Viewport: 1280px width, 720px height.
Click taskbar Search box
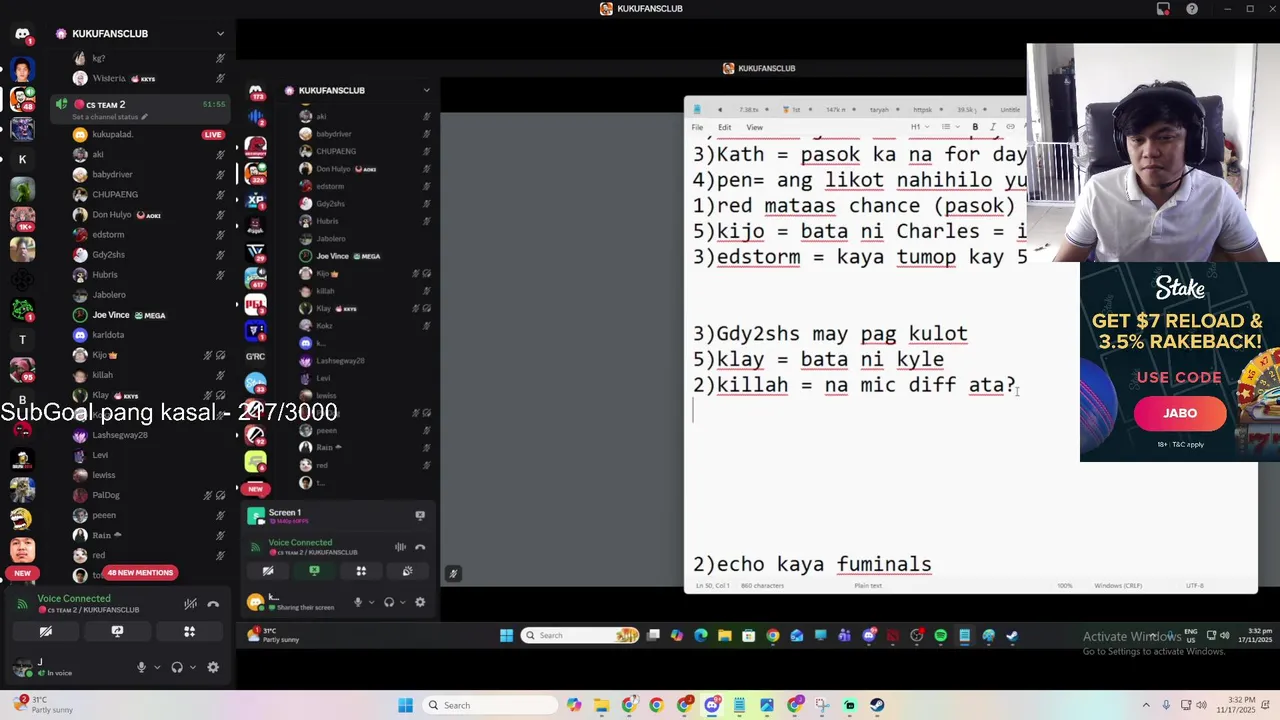[x=490, y=705]
